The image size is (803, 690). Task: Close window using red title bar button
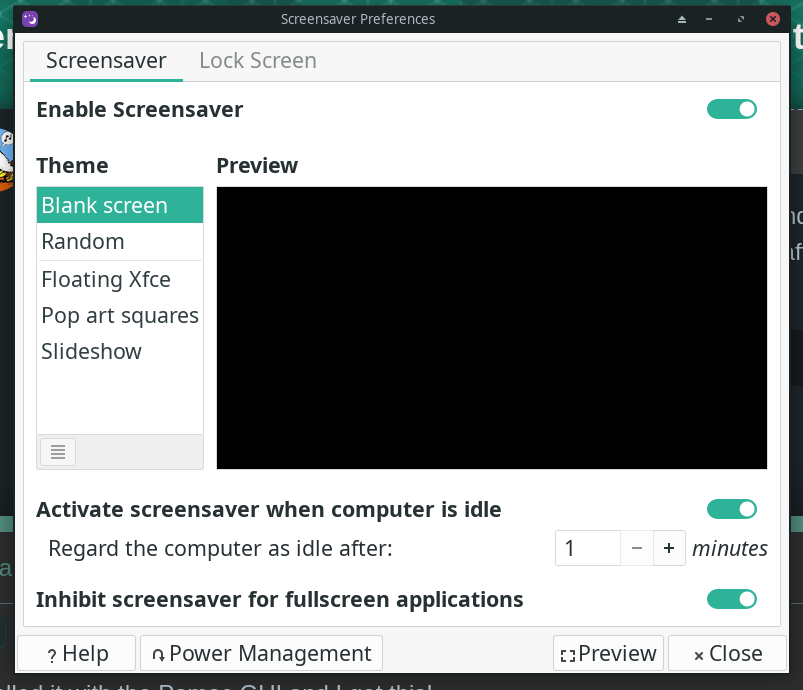[772, 19]
